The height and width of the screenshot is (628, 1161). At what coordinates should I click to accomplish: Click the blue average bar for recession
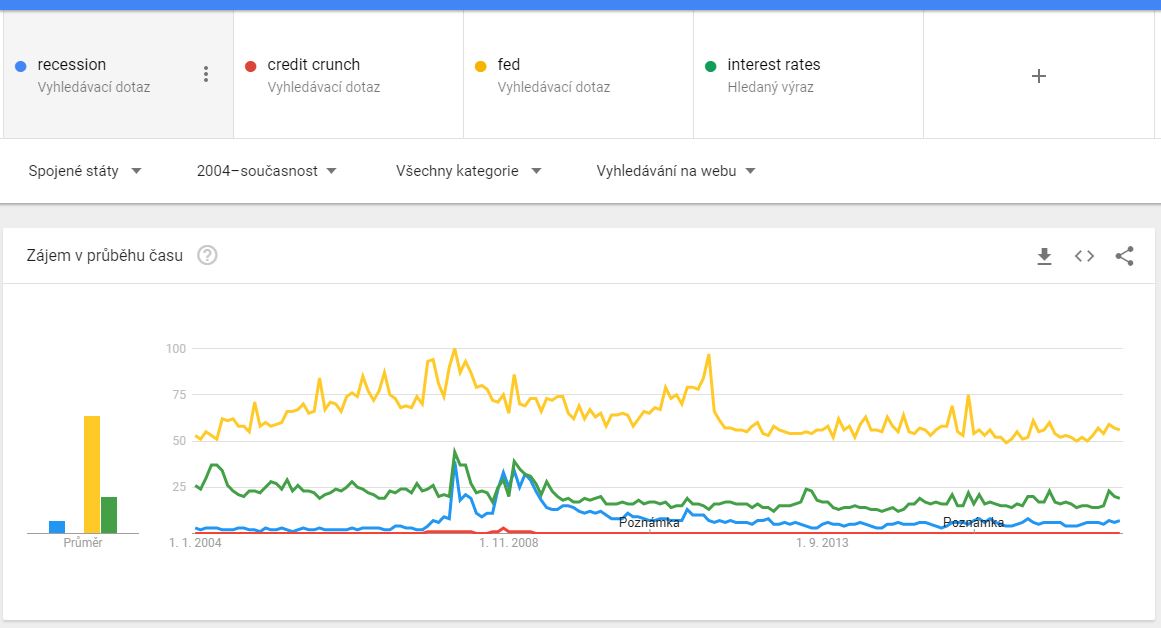point(57,527)
